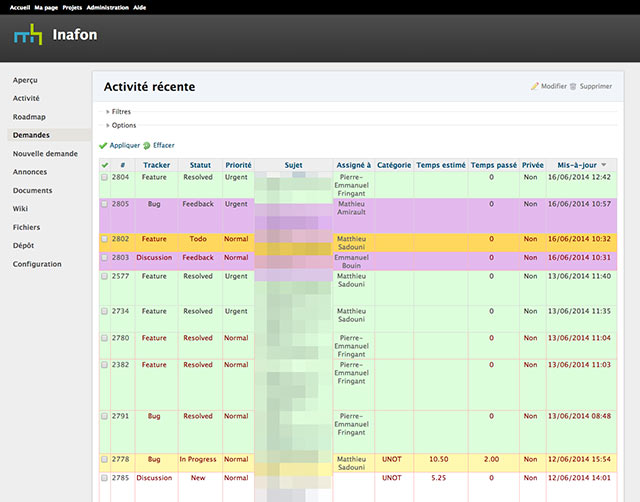This screenshot has height=502, width=640.
Task: Toggle checkbox for issue 2734
Action: [x=104, y=311]
